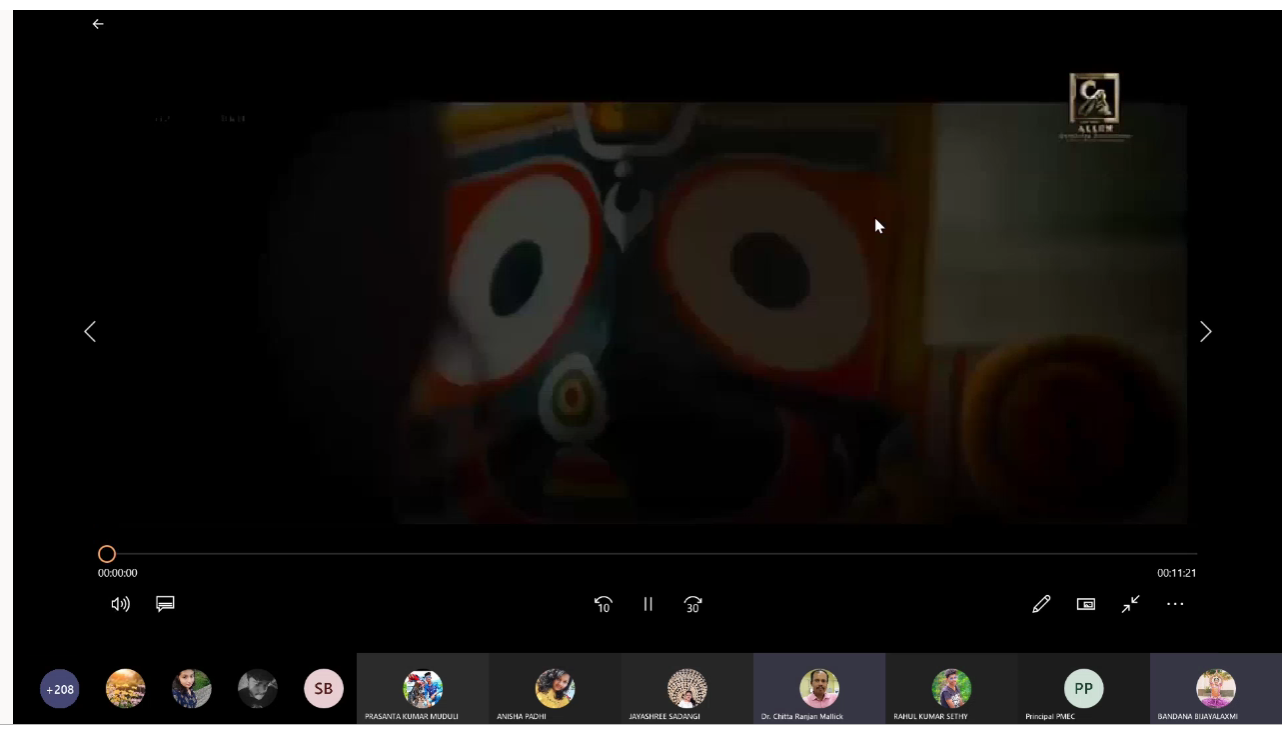The height and width of the screenshot is (729, 1282).
Task: Open JAYASHREE SADANGI participant tile
Action: click(x=687, y=688)
